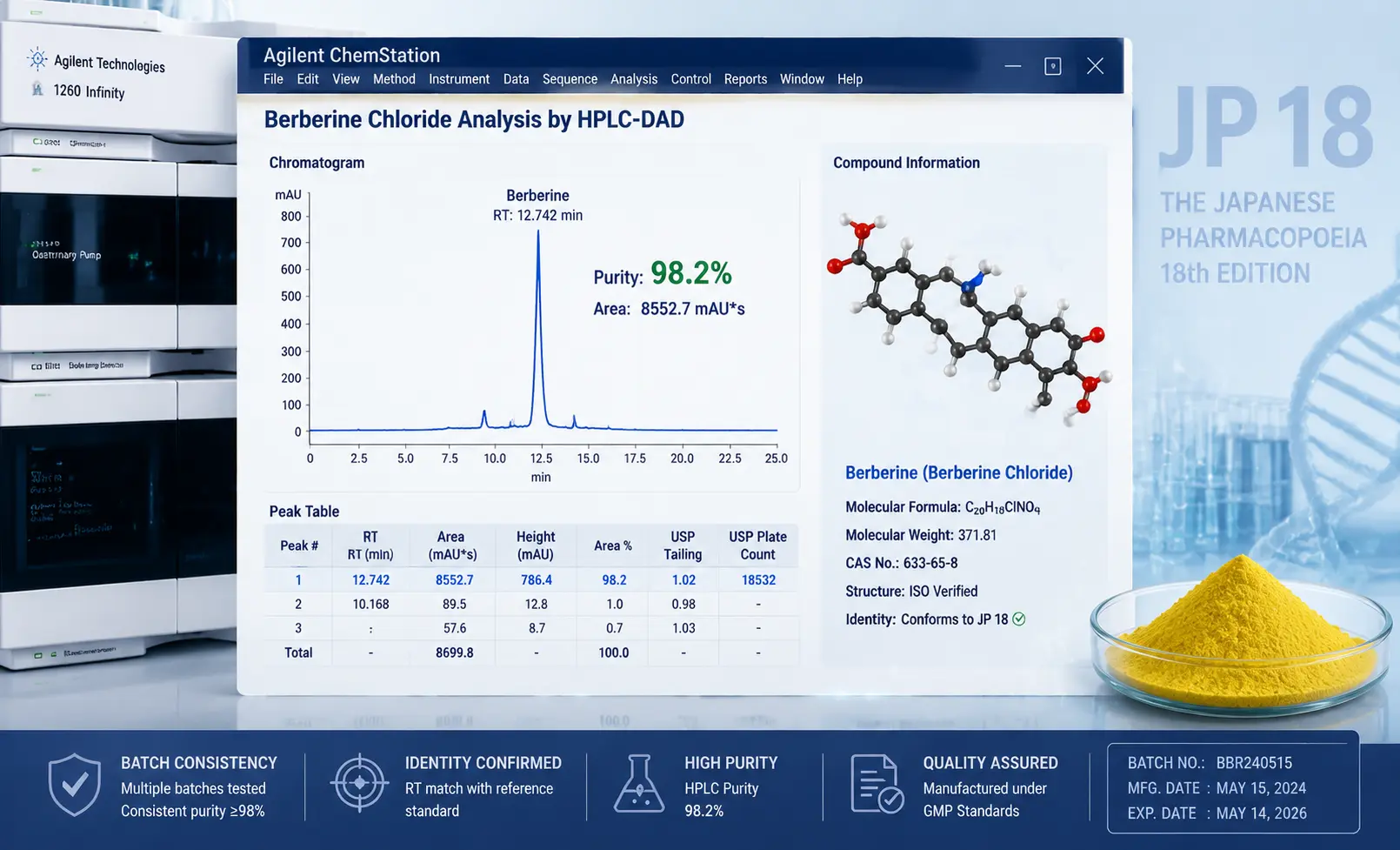The width and height of the screenshot is (1400, 850).
Task: Click the 'Peak Table' heading
Action: pos(303,512)
